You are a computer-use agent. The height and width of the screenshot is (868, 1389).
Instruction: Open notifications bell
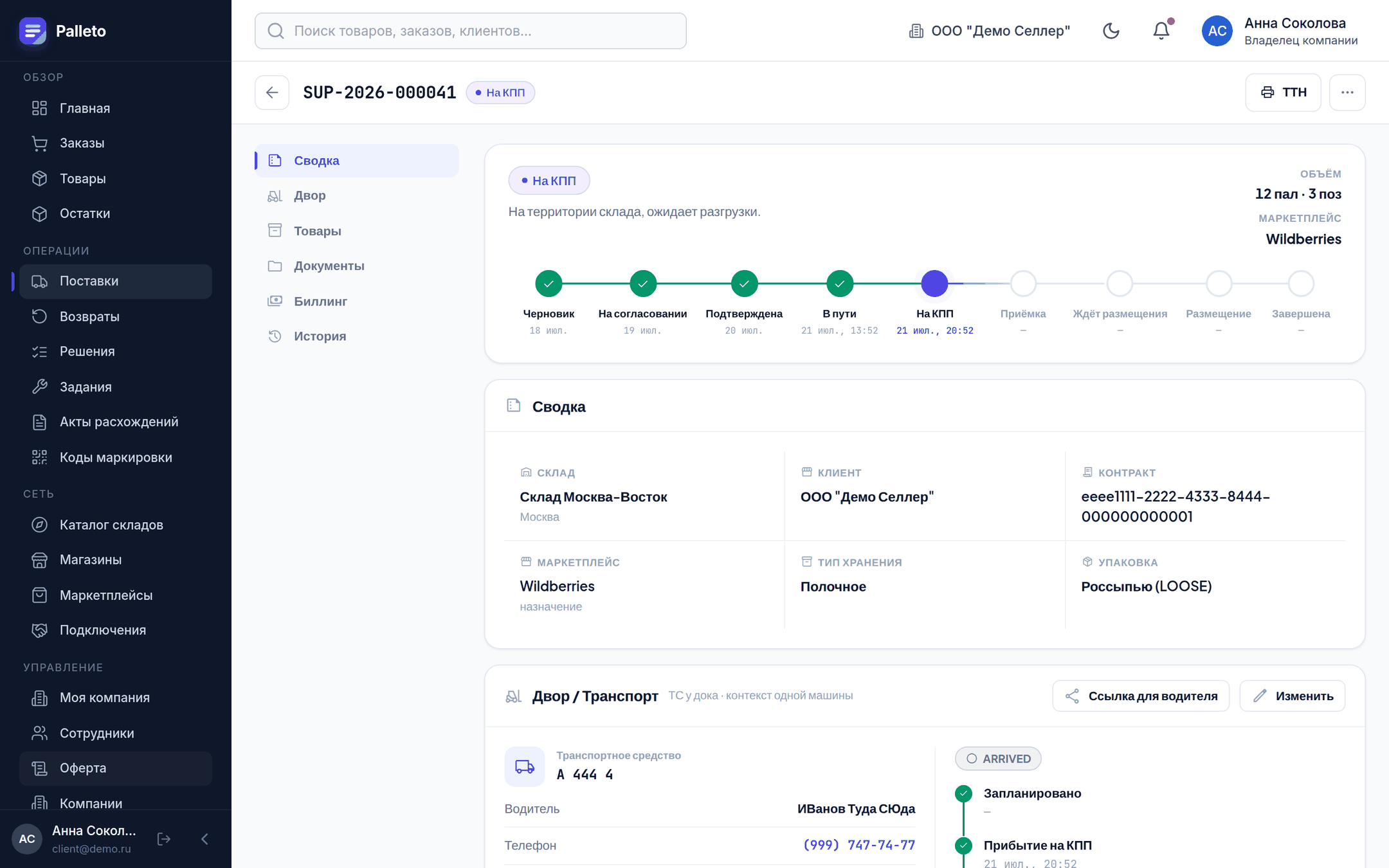[x=1161, y=31]
